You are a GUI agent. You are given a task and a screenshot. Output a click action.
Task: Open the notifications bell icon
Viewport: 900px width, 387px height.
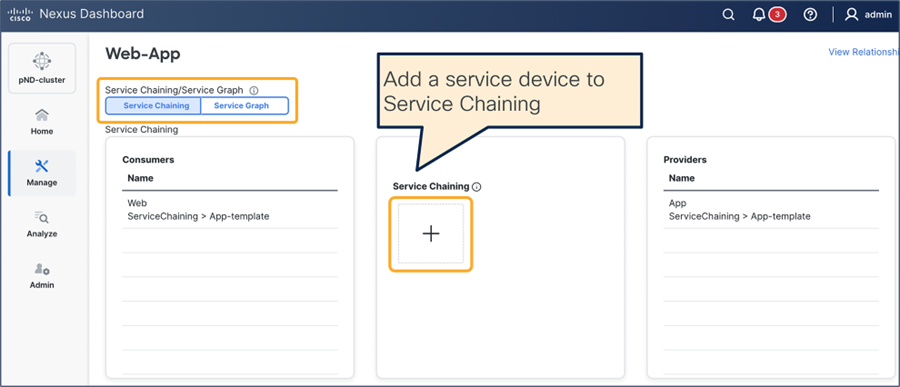759,15
